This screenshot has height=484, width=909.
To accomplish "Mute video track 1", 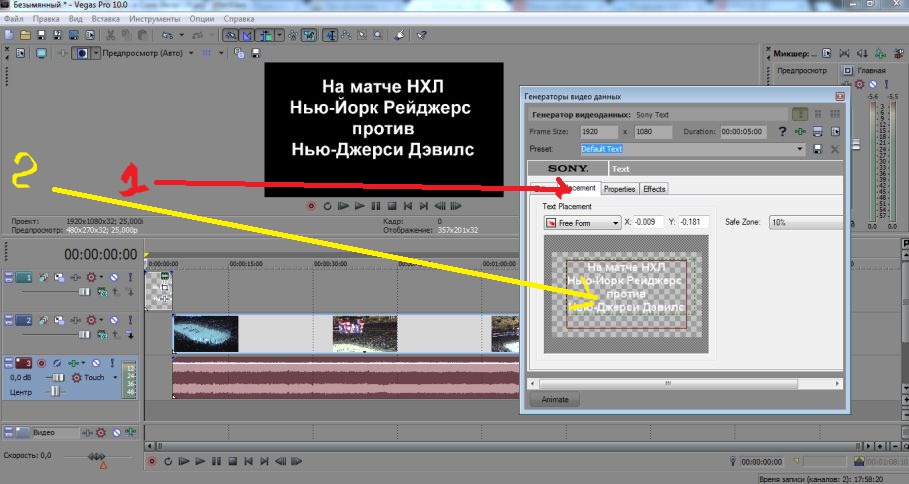I will tap(114, 278).
